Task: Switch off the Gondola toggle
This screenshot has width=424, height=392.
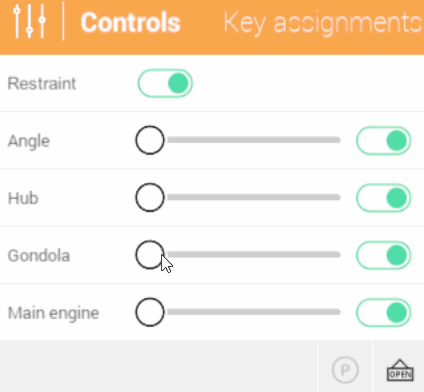Action: click(x=384, y=255)
